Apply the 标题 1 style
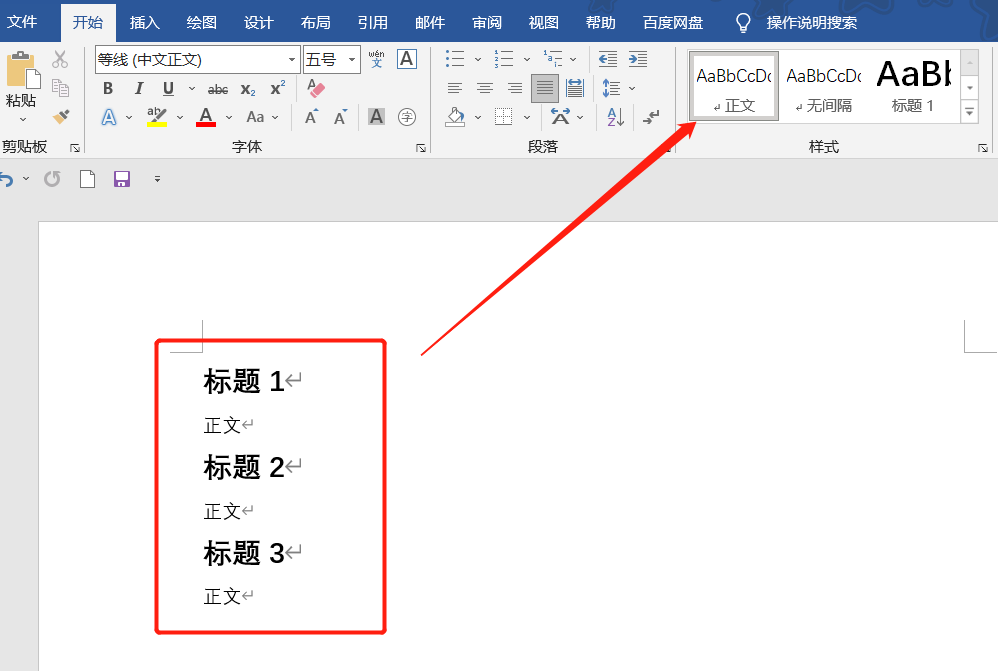The image size is (998, 671). 913,86
